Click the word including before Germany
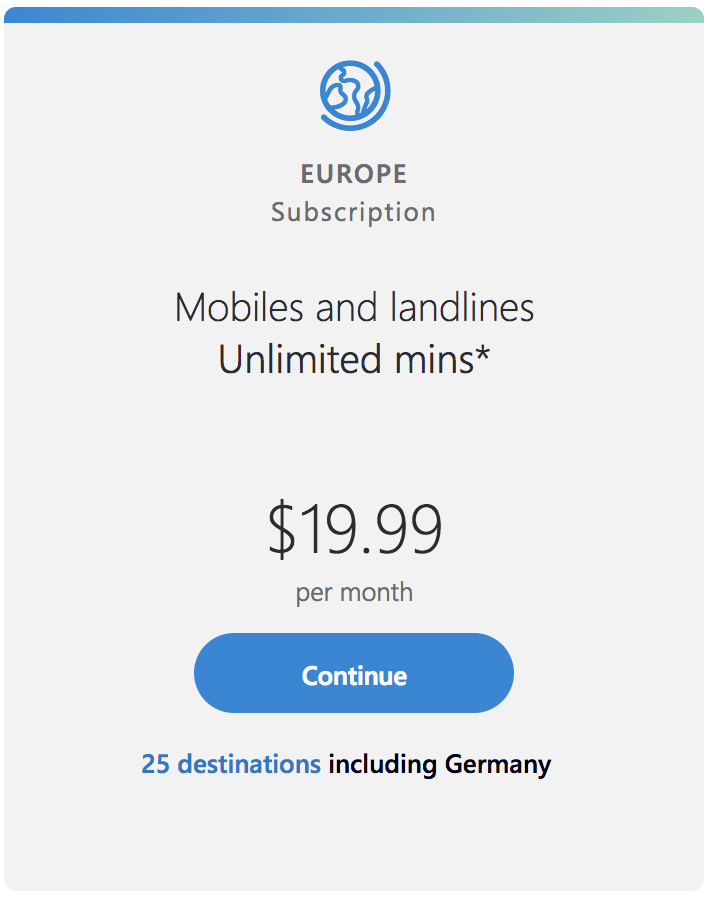This screenshot has height=899, width=707. click(x=383, y=765)
